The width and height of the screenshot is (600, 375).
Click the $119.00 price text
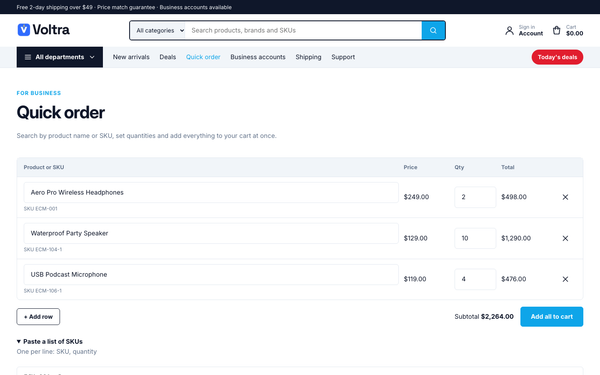pyautogui.click(x=415, y=279)
